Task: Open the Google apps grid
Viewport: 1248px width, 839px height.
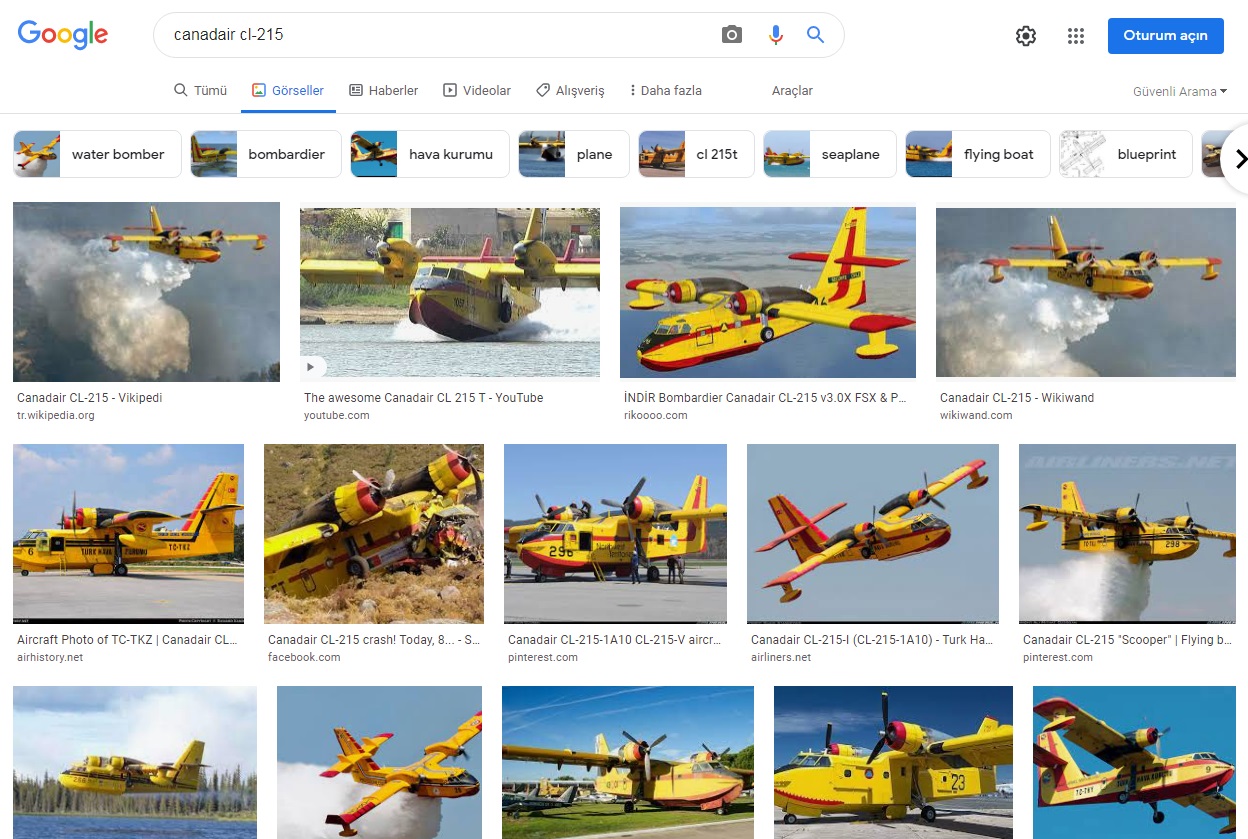Action: 1076,36
